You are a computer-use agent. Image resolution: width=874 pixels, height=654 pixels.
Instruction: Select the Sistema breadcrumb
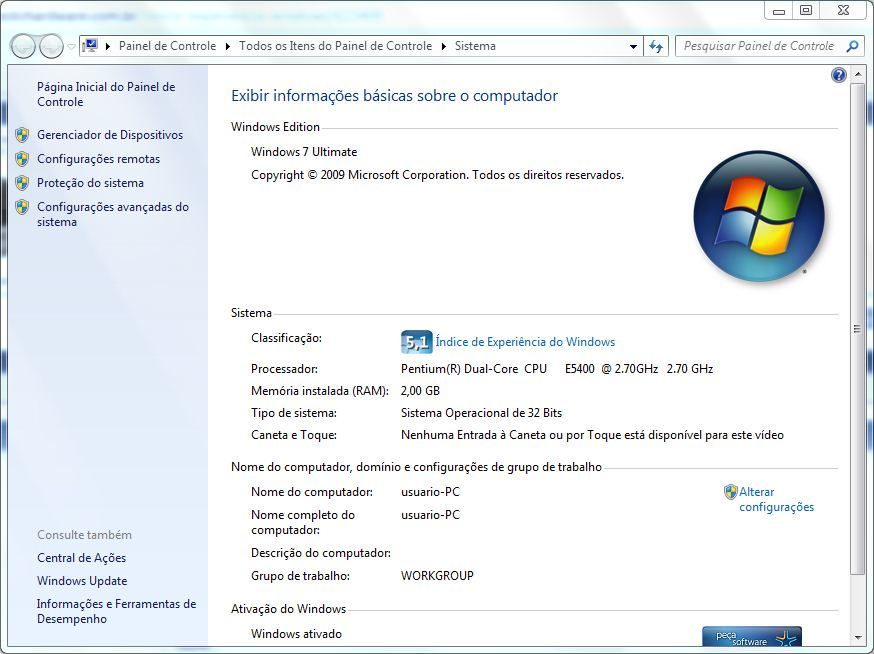click(x=475, y=46)
